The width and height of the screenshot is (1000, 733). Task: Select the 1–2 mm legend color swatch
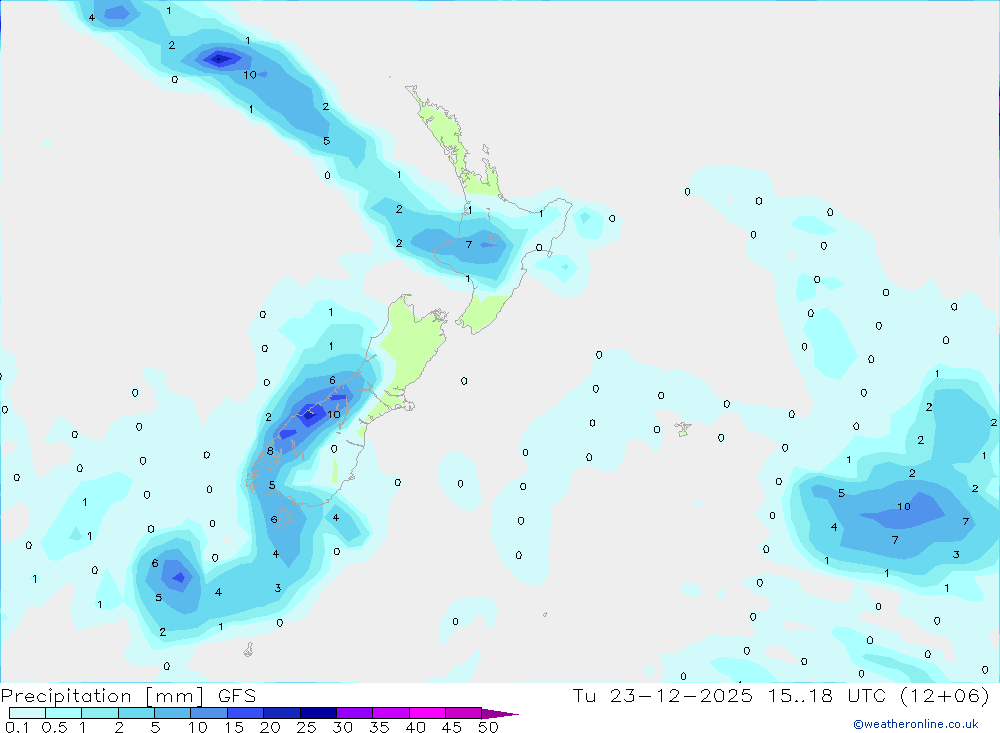(99, 713)
